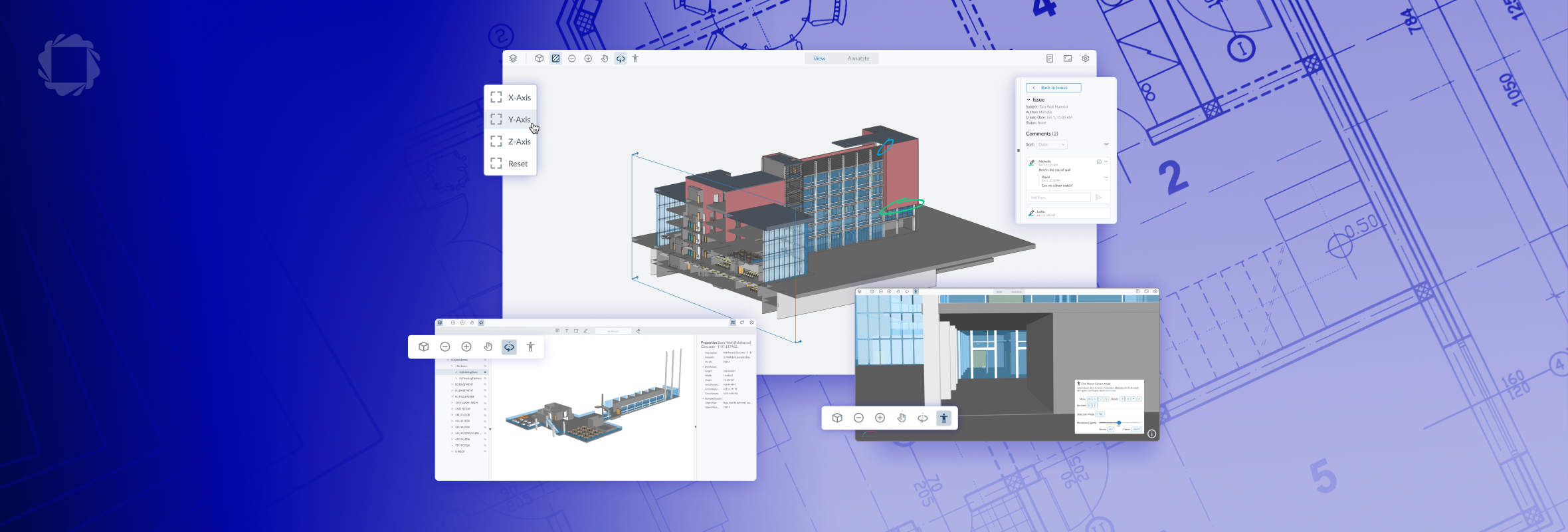Image resolution: width=1568 pixels, height=532 pixels.
Task: Click the send reply arrow icon
Action: [1098, 198]
